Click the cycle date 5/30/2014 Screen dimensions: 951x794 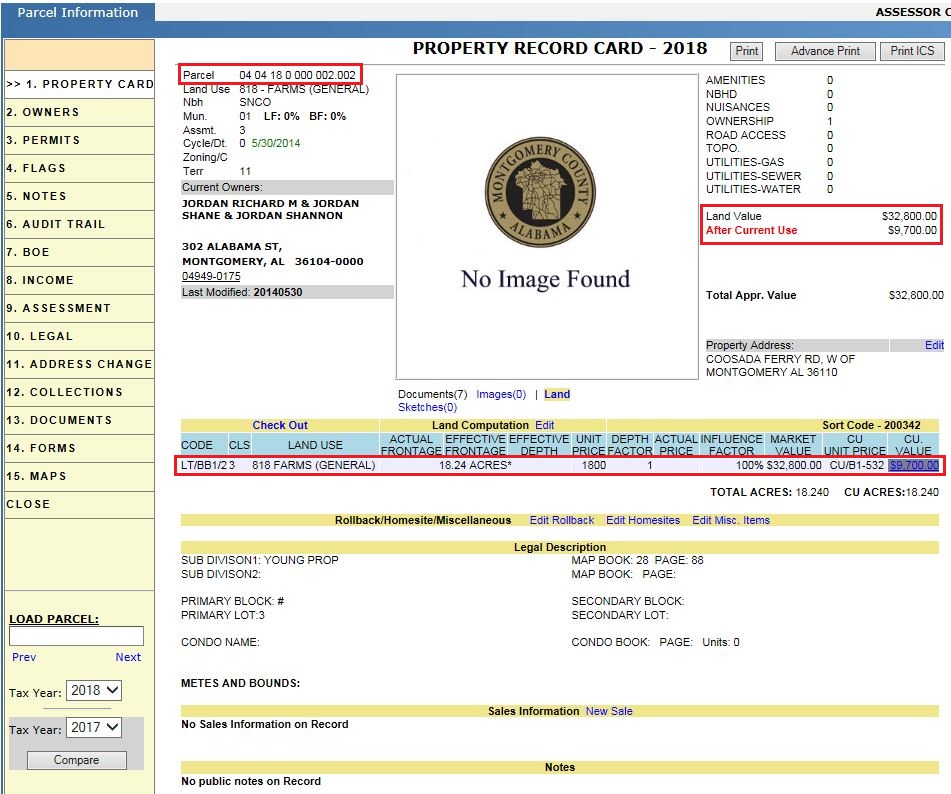pos(276,143)
